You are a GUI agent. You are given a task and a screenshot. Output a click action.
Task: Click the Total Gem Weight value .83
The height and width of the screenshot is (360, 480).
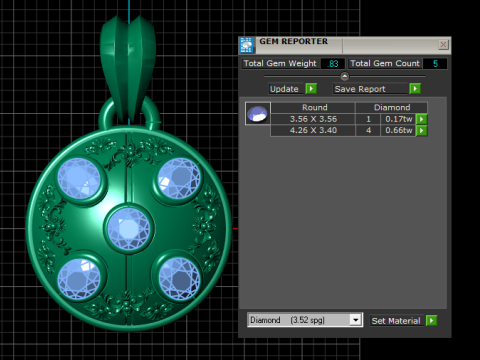(333, 63)
